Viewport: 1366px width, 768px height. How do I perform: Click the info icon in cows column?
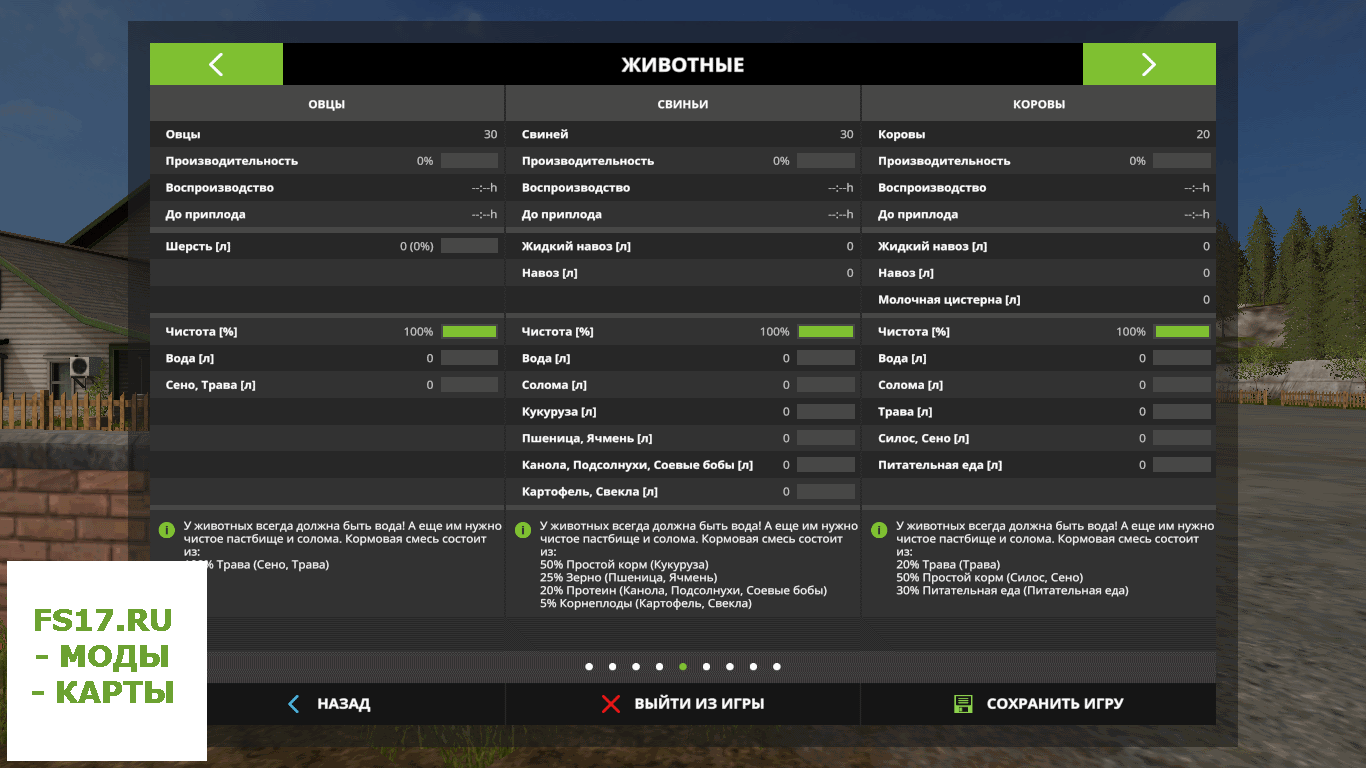click(878, 529)
